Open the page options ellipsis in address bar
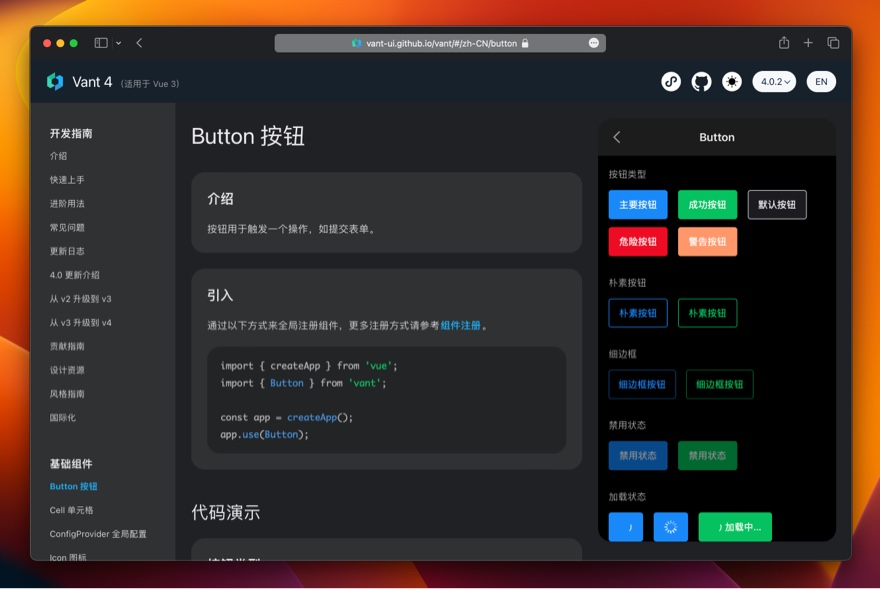 [594, 43]
